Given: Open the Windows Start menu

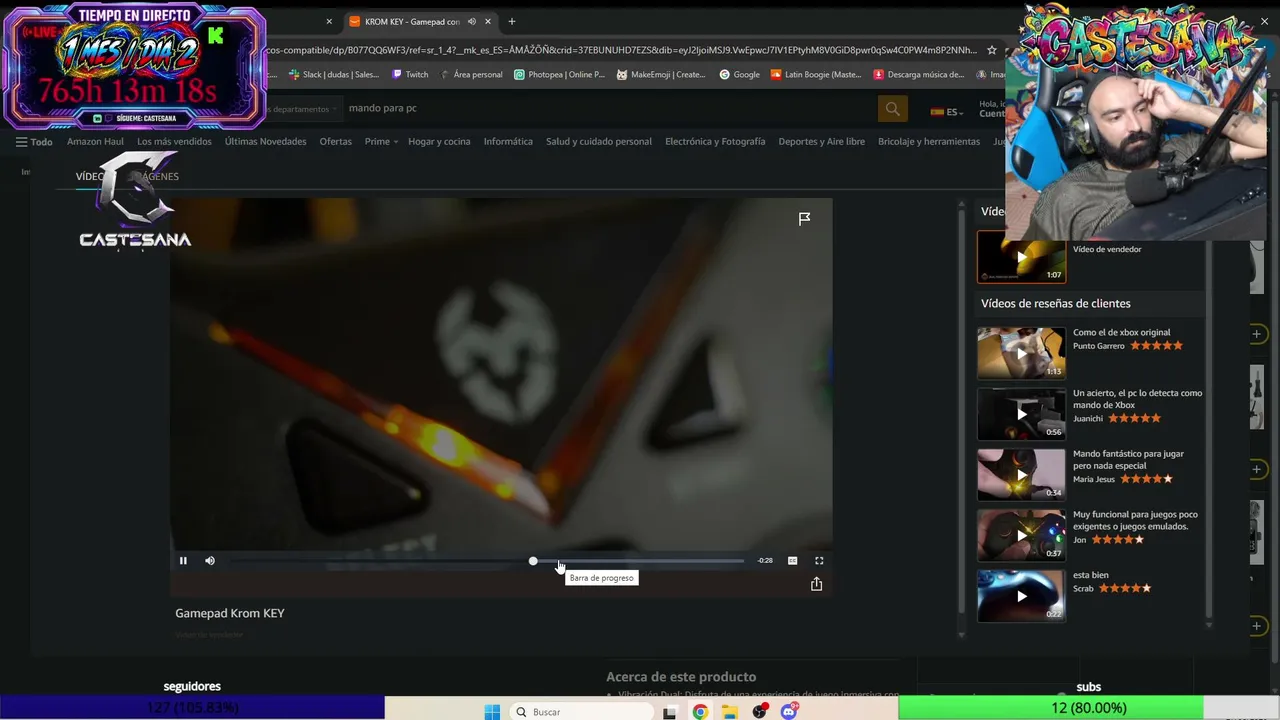Looking at the screenshot, I should 492,712.
